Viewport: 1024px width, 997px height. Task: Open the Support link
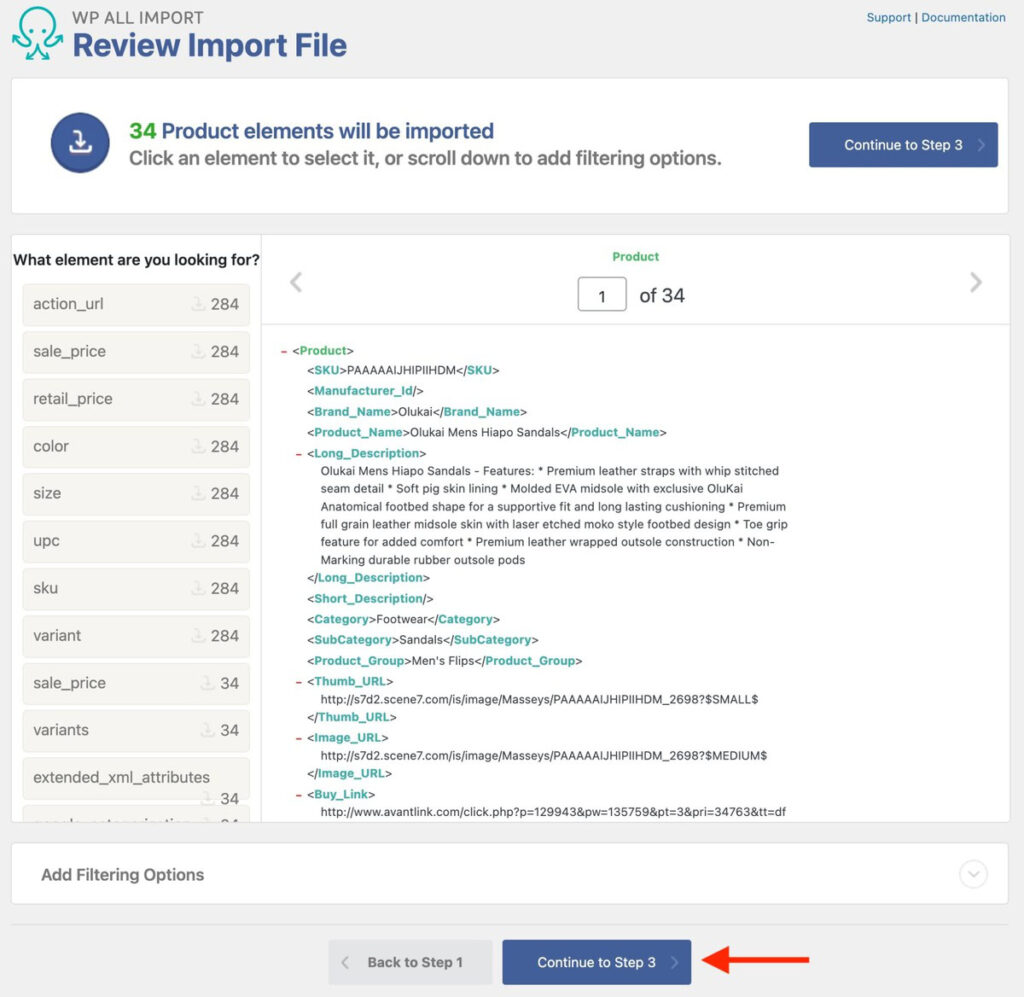point(888,18)
